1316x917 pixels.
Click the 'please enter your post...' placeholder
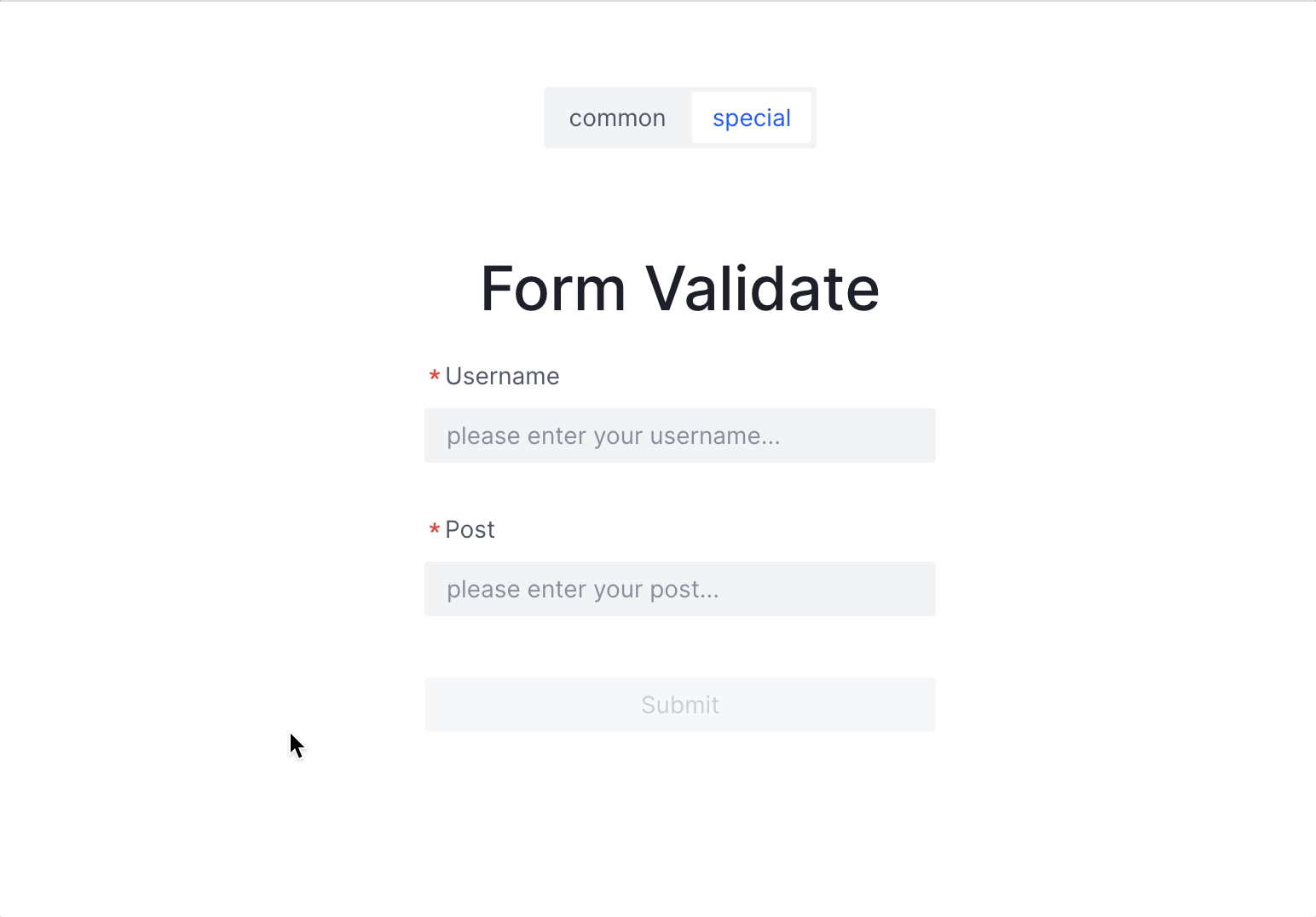(x=582, y=589)
